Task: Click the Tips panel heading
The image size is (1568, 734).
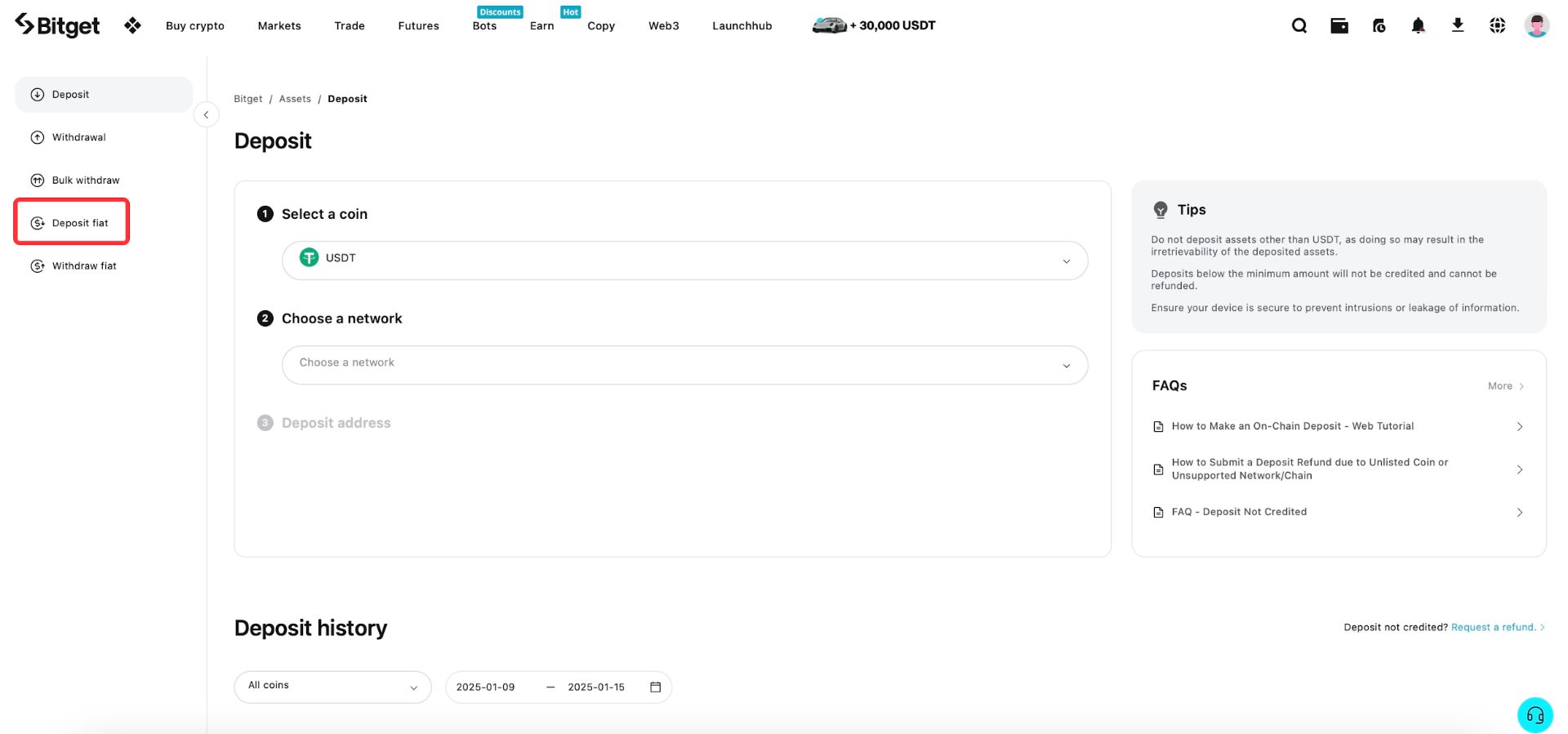Action: click(1192, 210)
